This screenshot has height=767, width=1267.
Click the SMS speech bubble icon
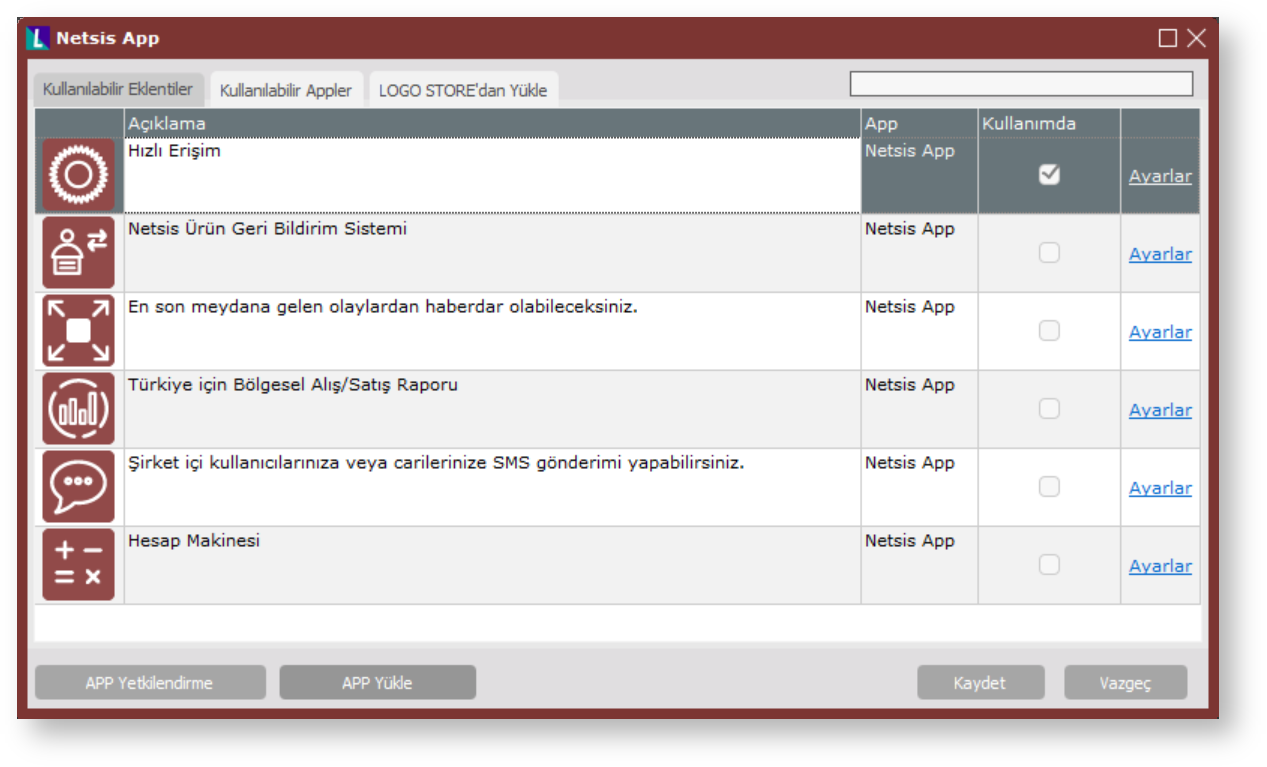pos(78,487)
